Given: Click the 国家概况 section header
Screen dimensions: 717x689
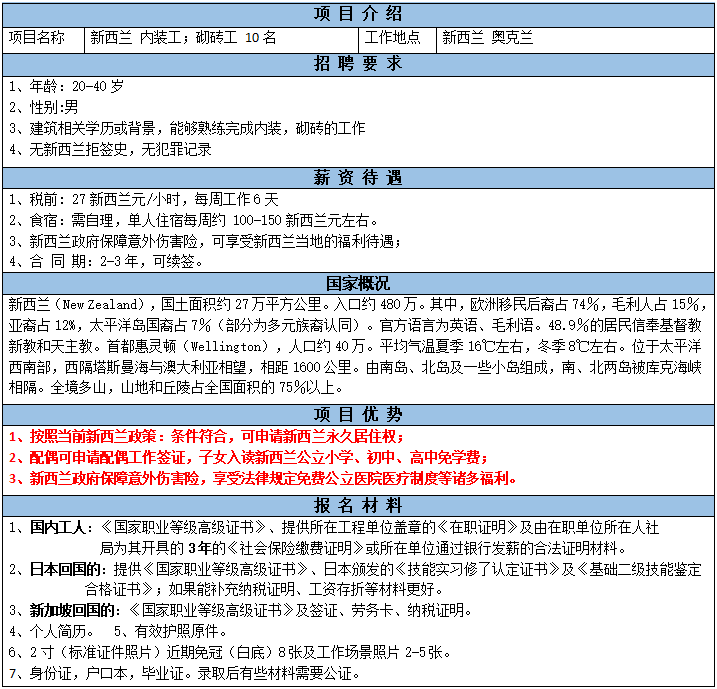Looking at the screenshot, I should click(358, 283).
